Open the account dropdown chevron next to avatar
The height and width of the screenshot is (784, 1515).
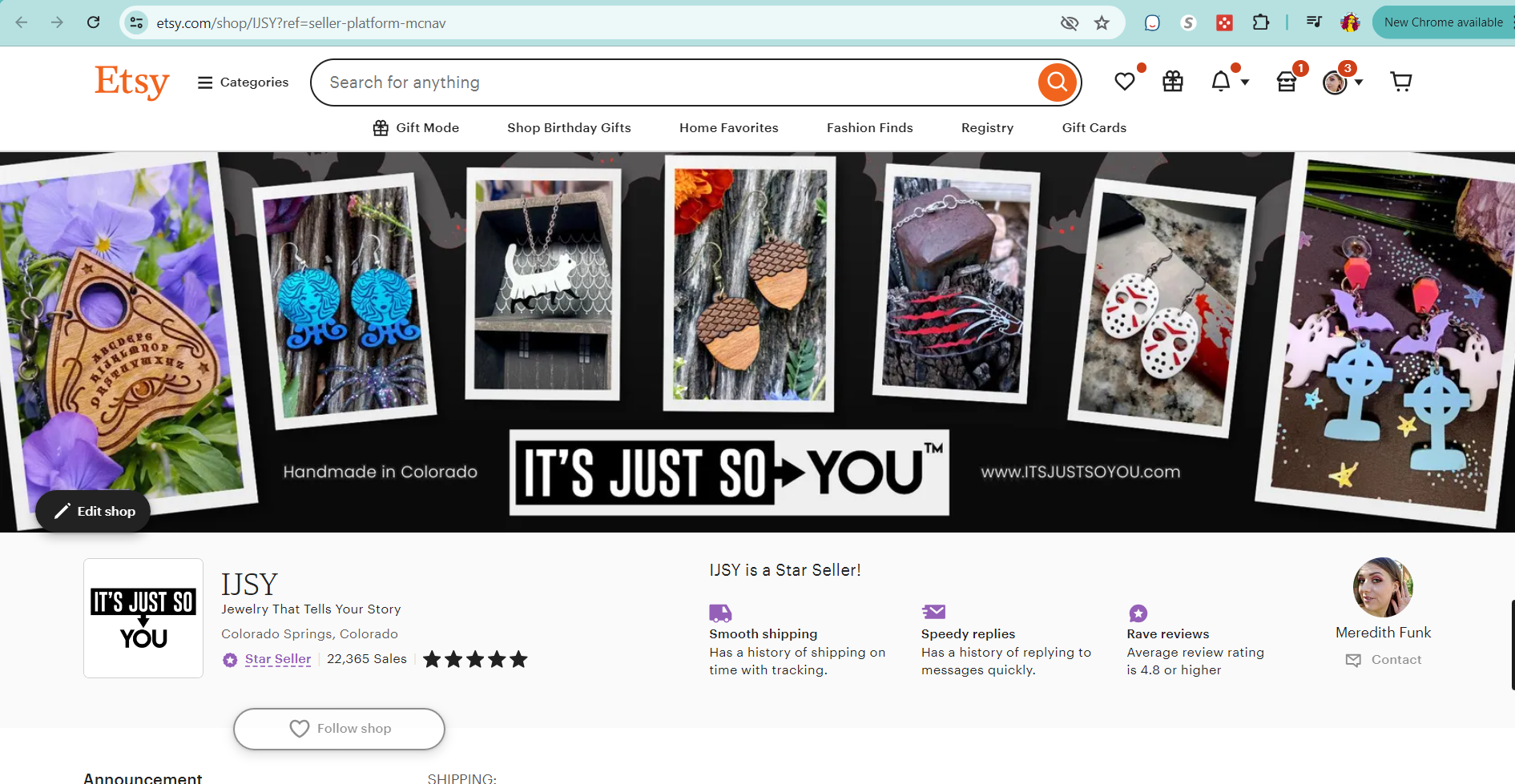(1360, 82)
